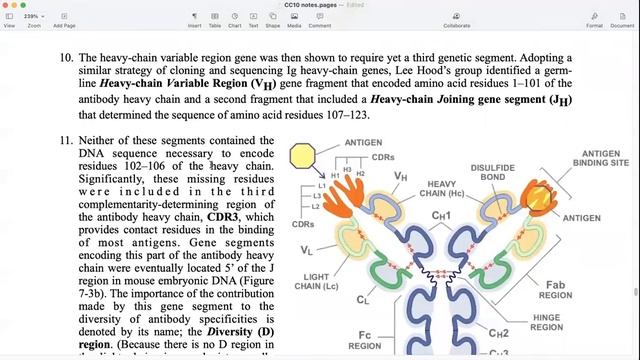640x360 pixels.
Task: Click the paragraph number 11
Action: point(66,140)
